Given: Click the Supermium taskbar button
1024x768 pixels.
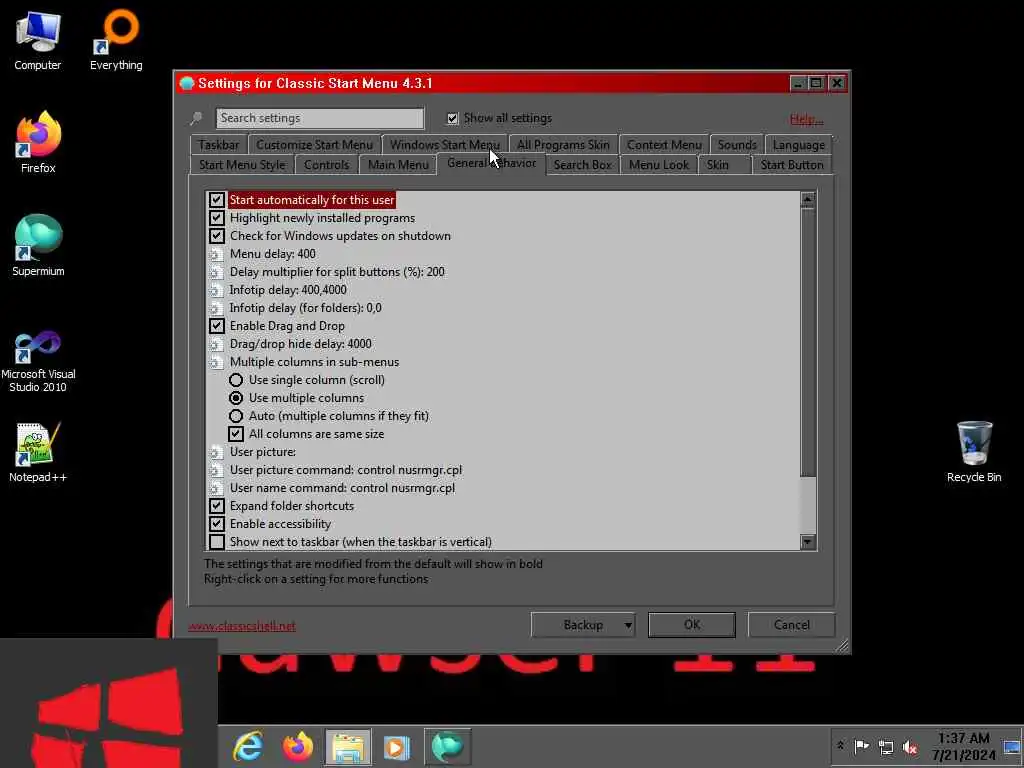Looking at the screenshot, I should tap(447, 746).
